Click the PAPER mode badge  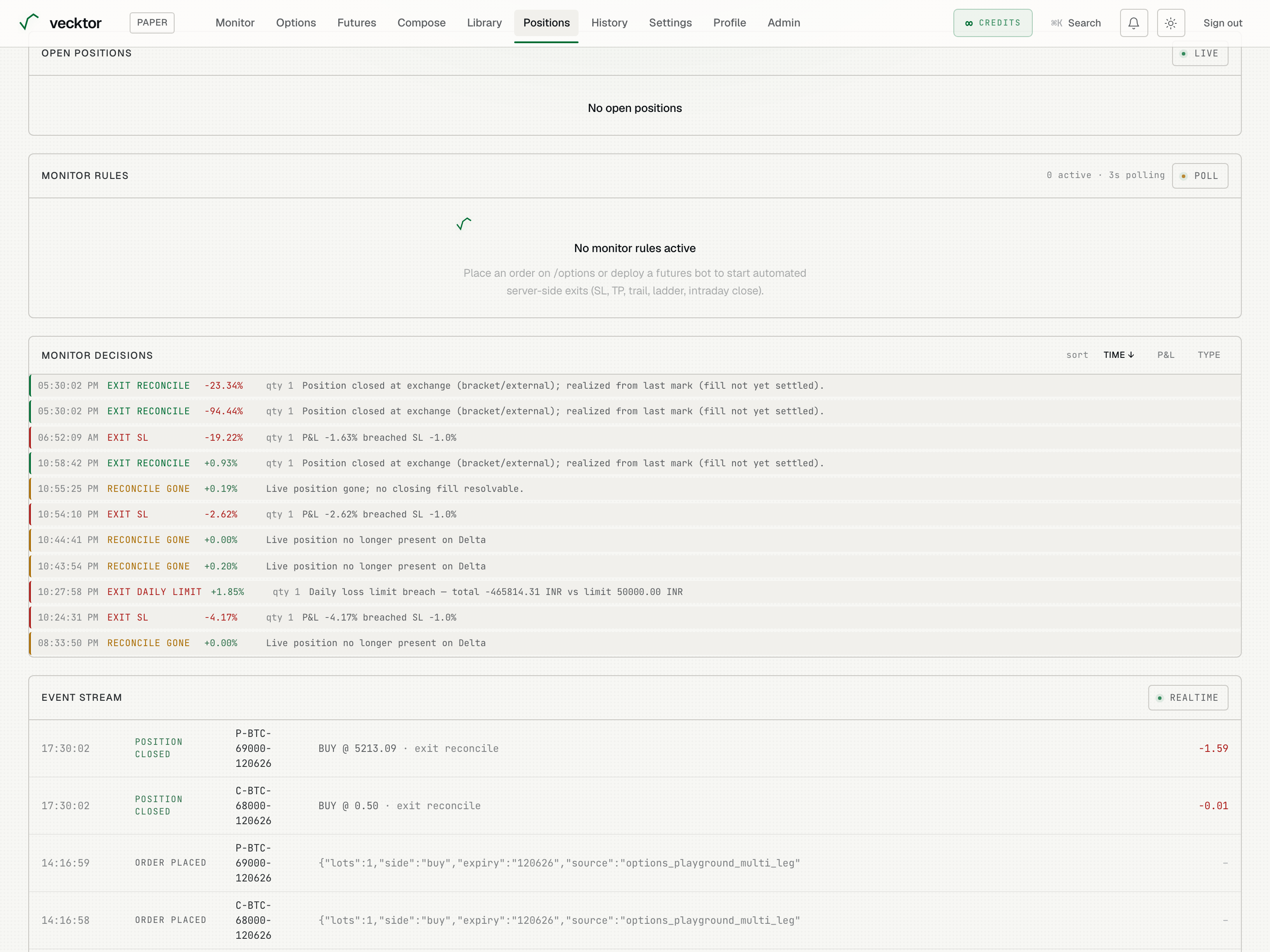click(152, 22)
